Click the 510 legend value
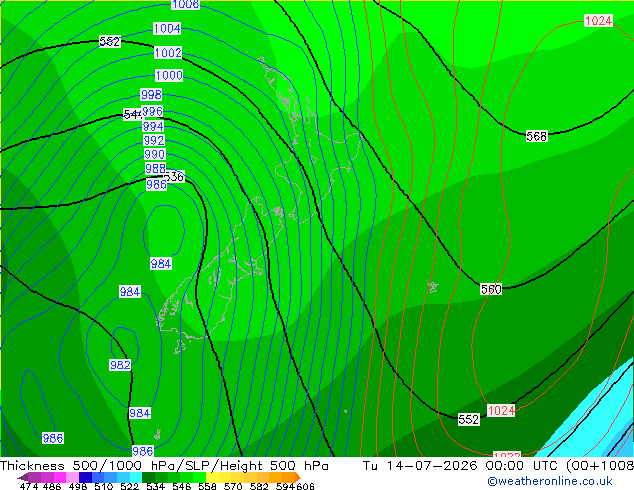Viewport: 634px width, 490px height. tap(104, 486)
